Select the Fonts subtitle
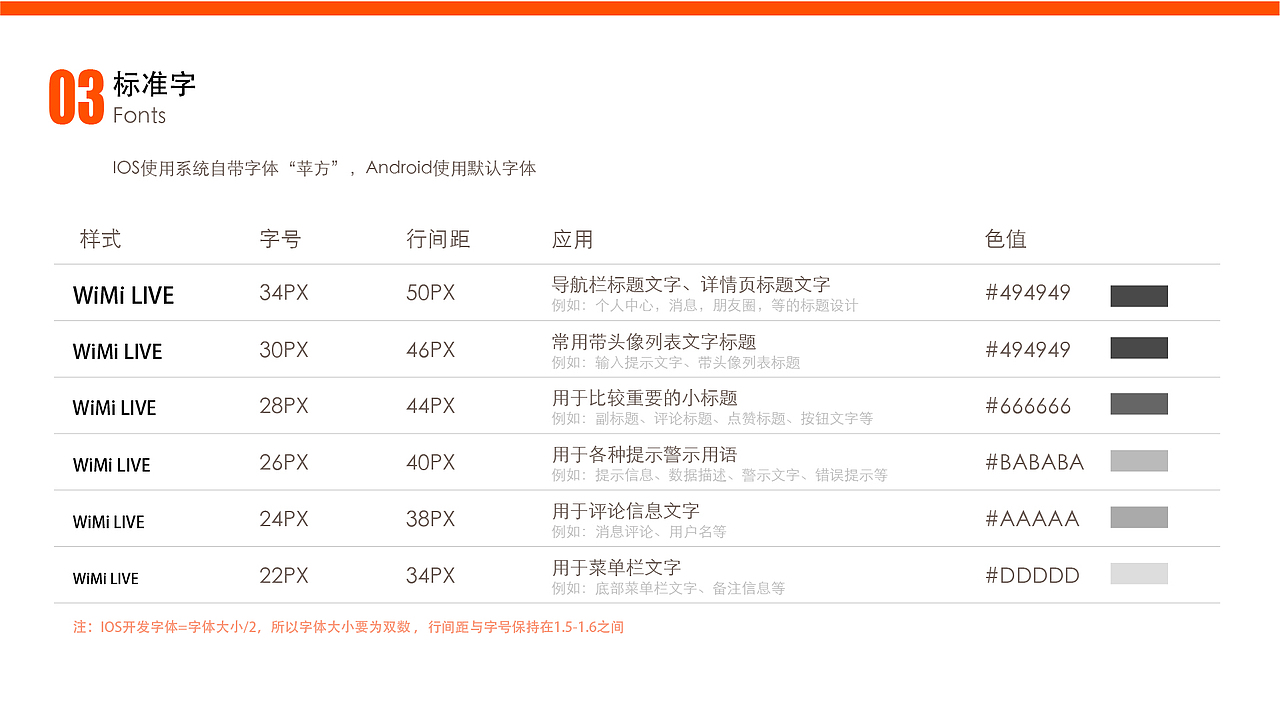 pos(139,116)
